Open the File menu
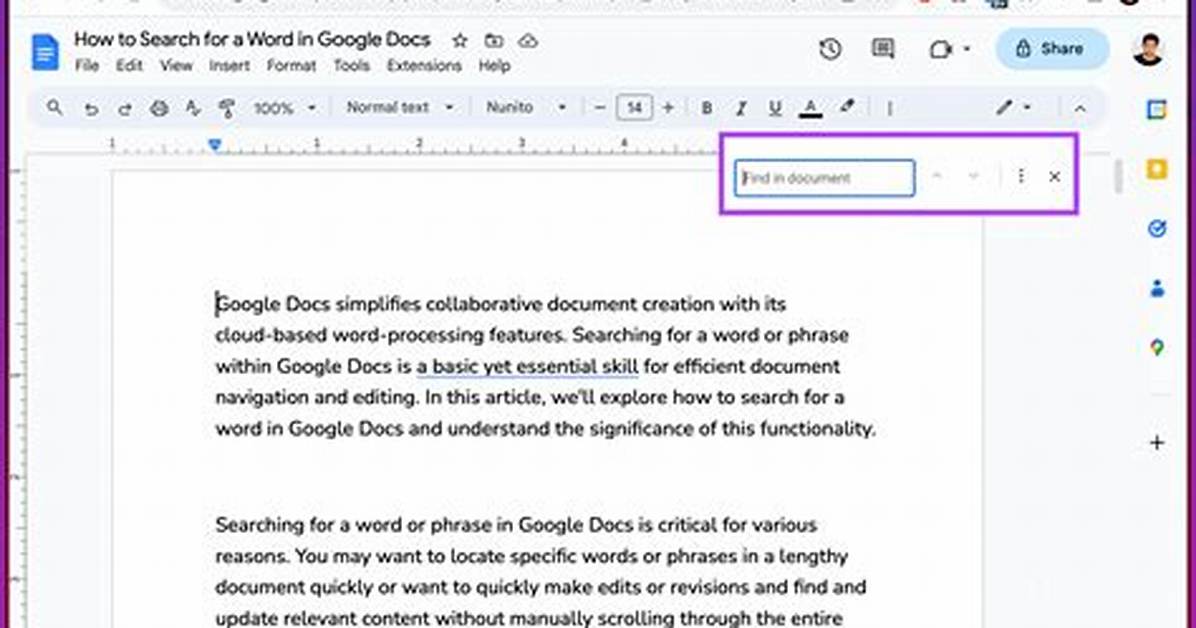The image size is (1196, 628). pyautogui.click(x=87, y=66)
